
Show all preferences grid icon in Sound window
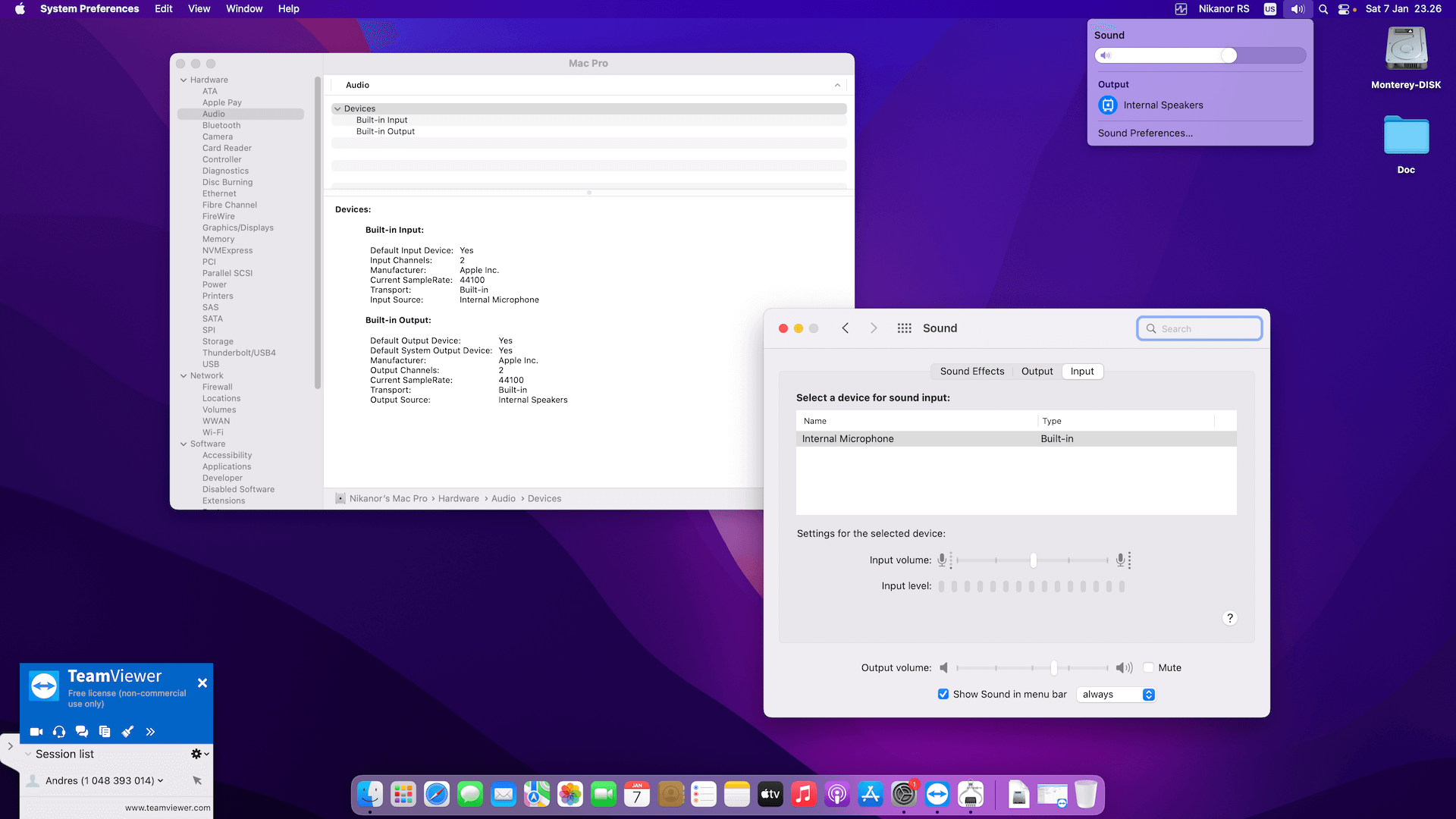(904, 328)
